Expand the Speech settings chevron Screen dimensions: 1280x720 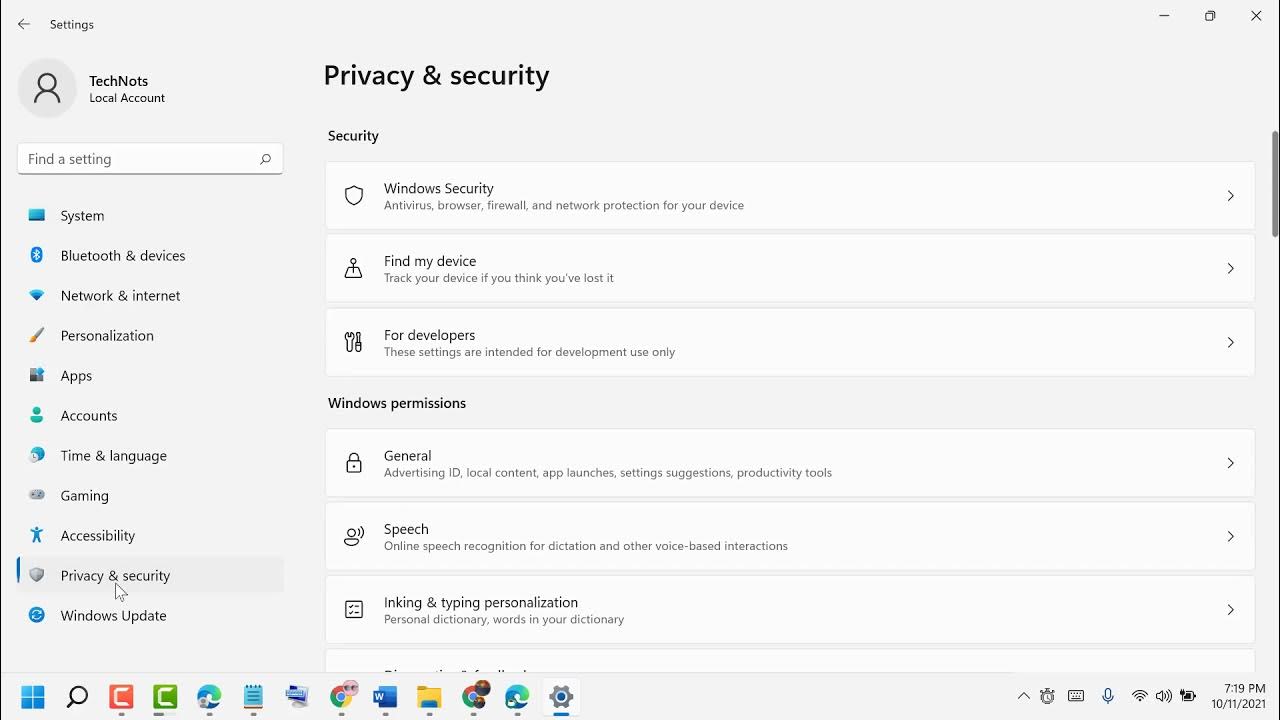pyautogui.click(x=1230, y=537)
